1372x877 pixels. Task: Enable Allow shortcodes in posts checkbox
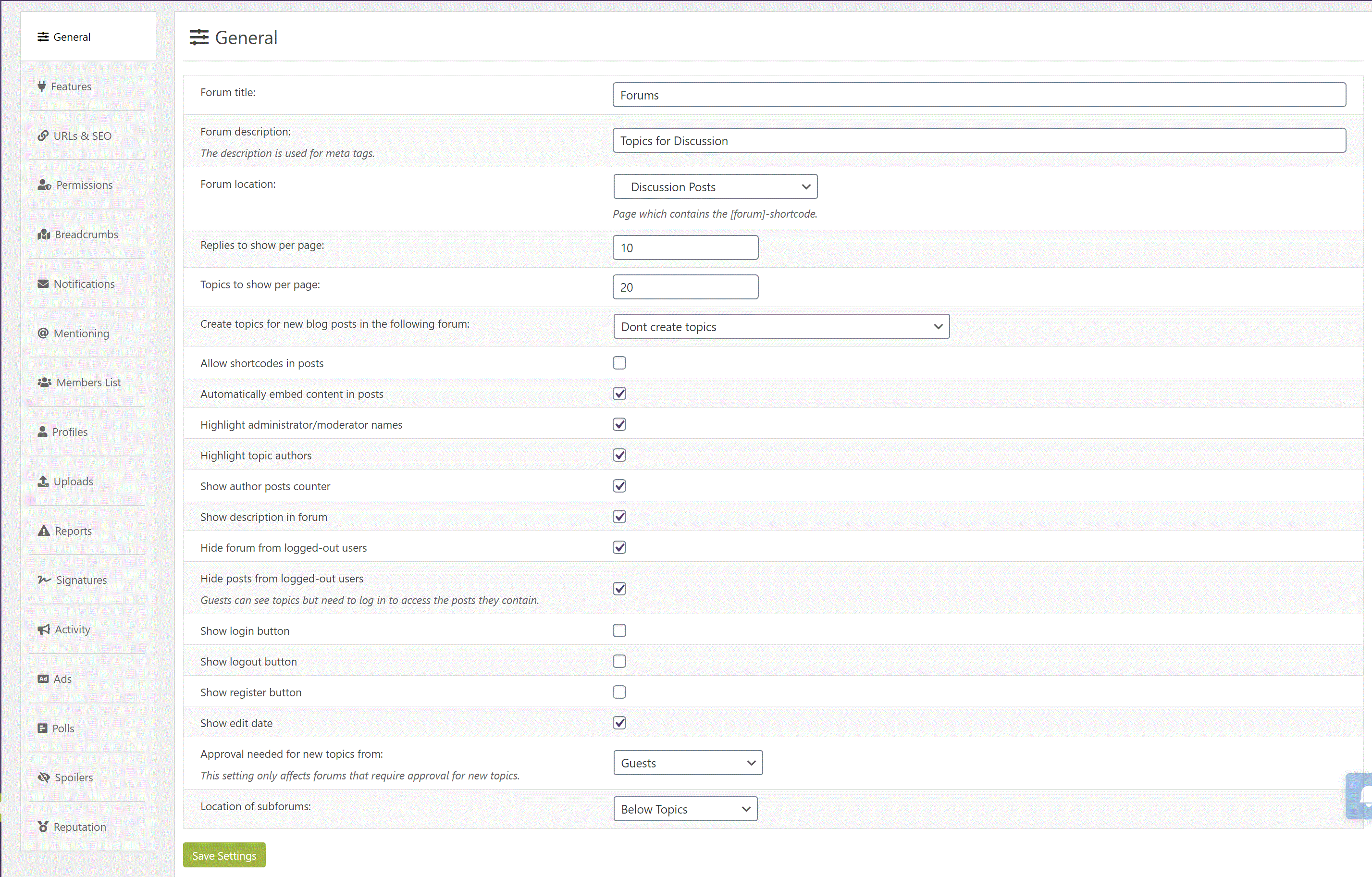[x=619, y=363]
